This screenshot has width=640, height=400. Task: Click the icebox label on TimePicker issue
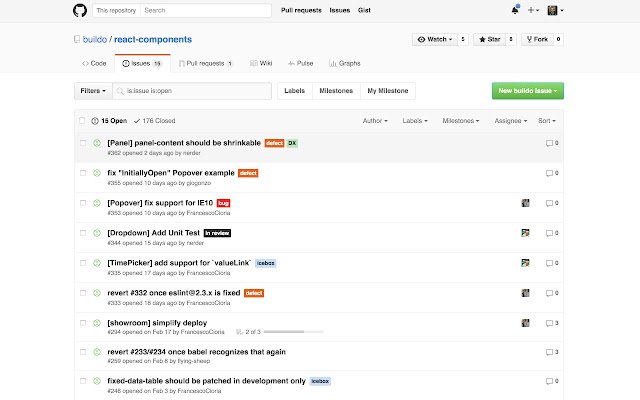[266, 263]
